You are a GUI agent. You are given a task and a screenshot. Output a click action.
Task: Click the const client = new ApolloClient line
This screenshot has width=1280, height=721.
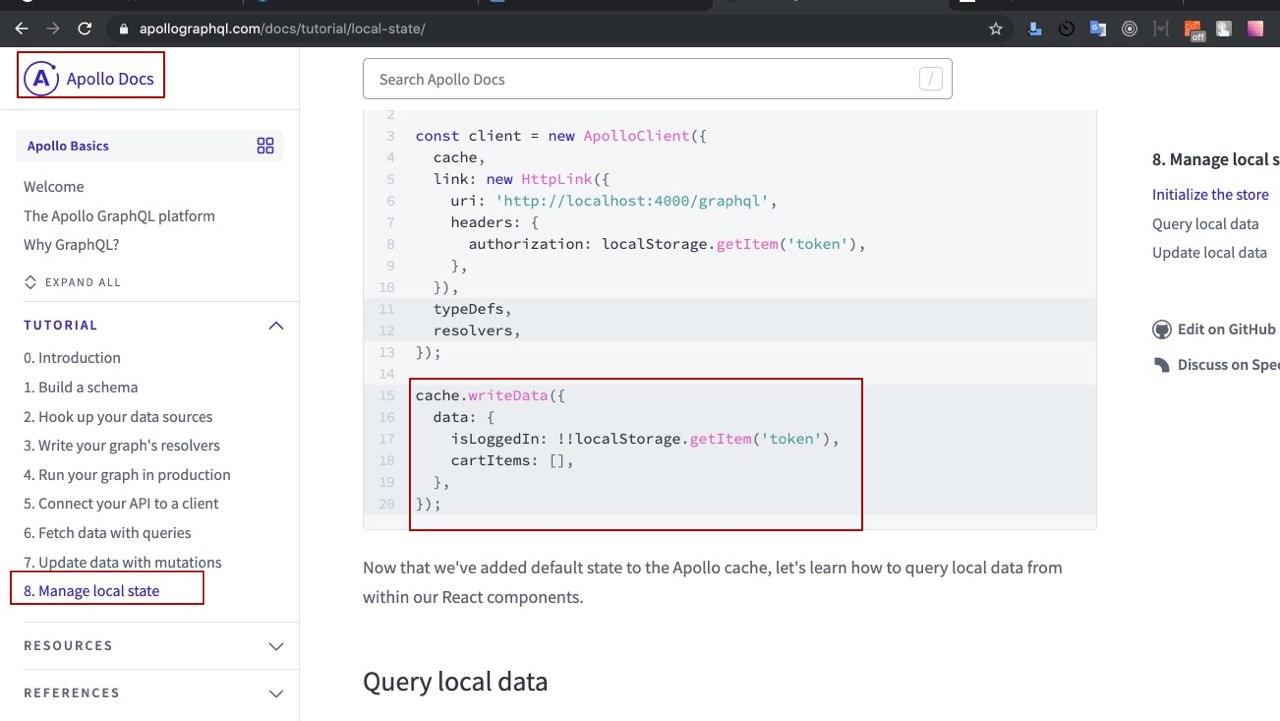(561, 136)
